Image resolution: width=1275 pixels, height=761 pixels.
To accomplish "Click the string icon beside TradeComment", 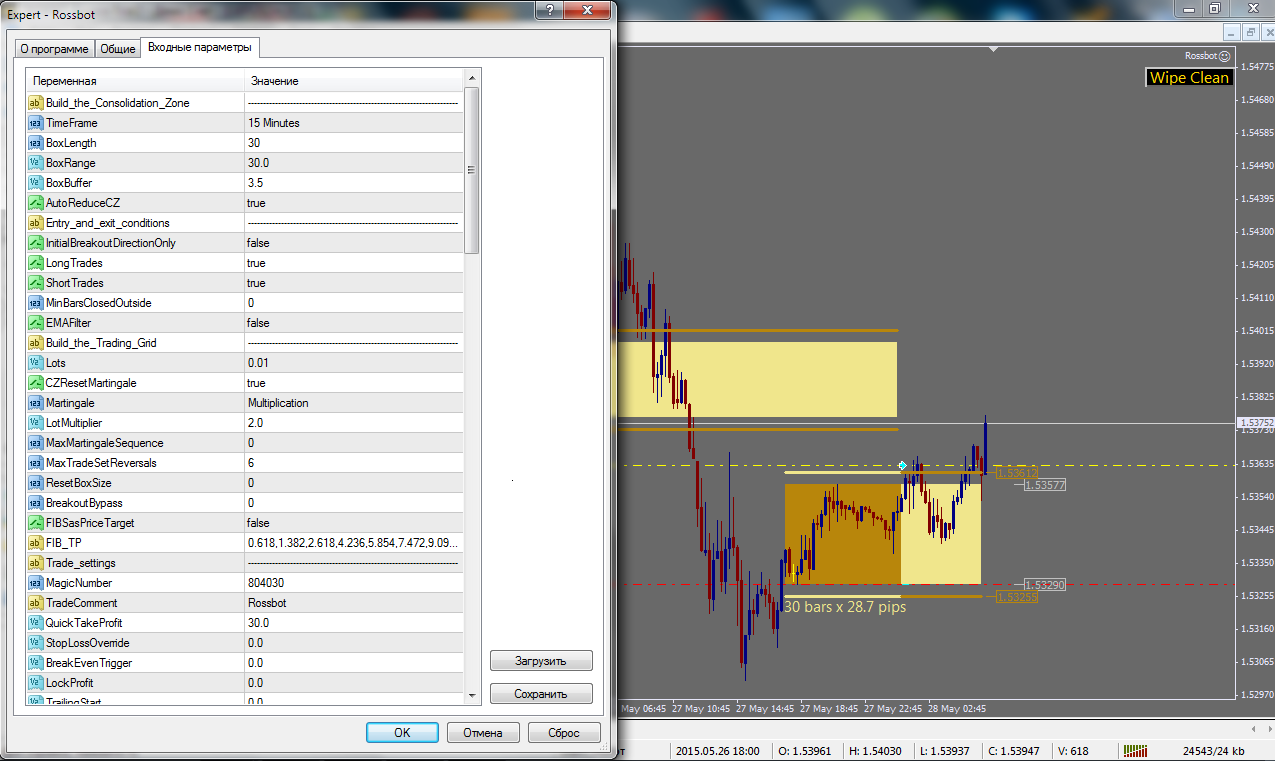I will pos(36,603).
